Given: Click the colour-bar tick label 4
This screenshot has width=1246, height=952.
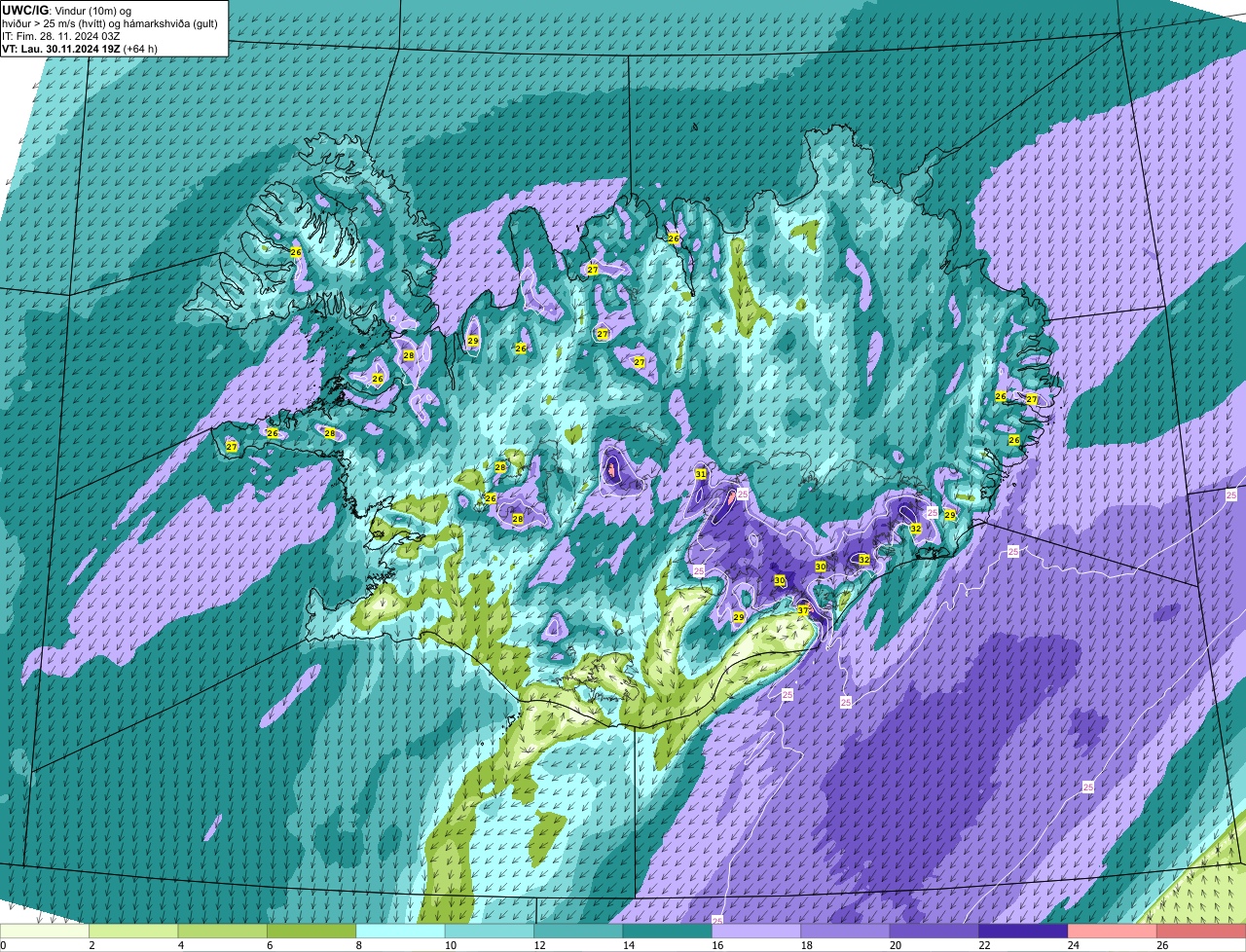Looking at the screenshot, I should pos(180,944).
